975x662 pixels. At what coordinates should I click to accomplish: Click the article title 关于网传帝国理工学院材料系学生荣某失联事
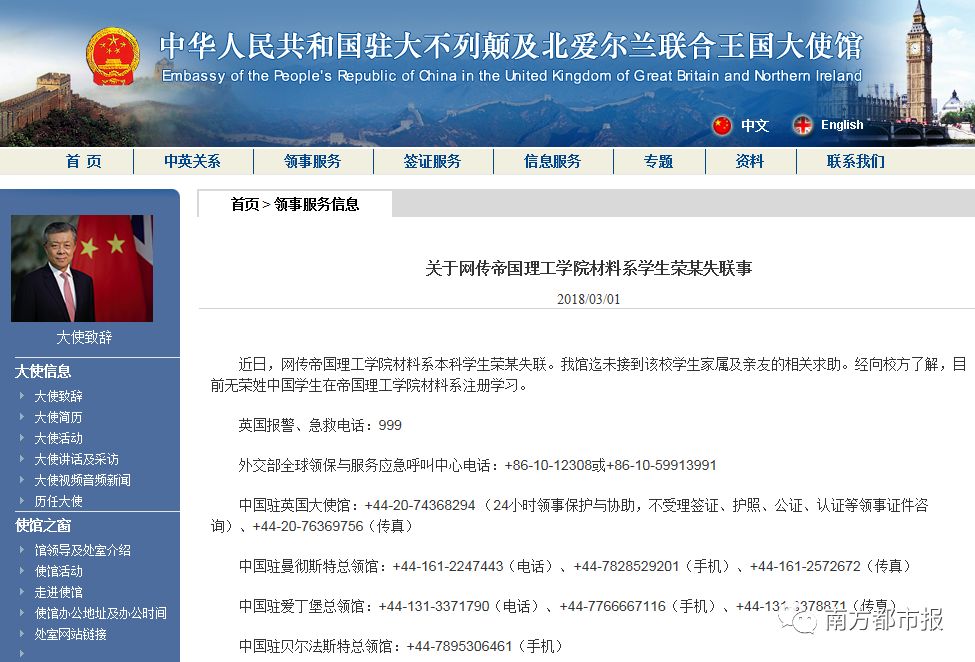[x=588, y=269]
